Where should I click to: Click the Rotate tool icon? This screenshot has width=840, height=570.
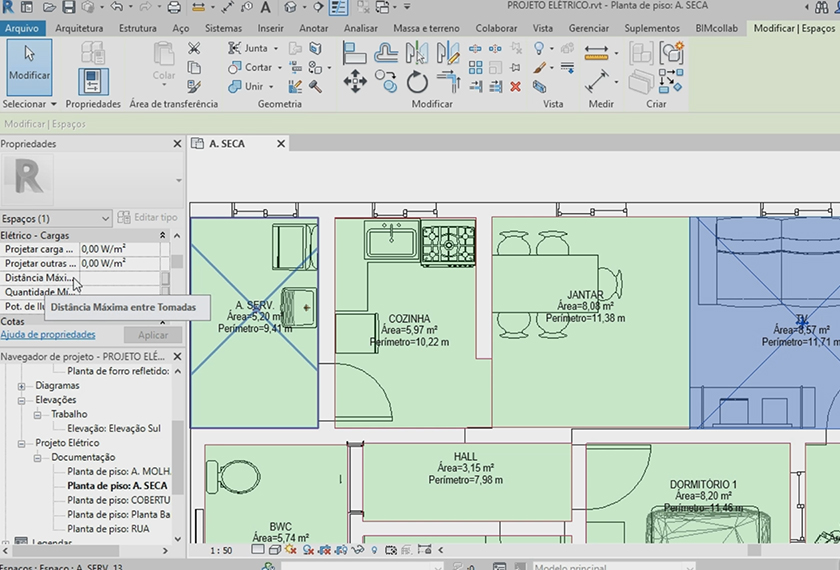pyautogui.click(x=417, y=82)
